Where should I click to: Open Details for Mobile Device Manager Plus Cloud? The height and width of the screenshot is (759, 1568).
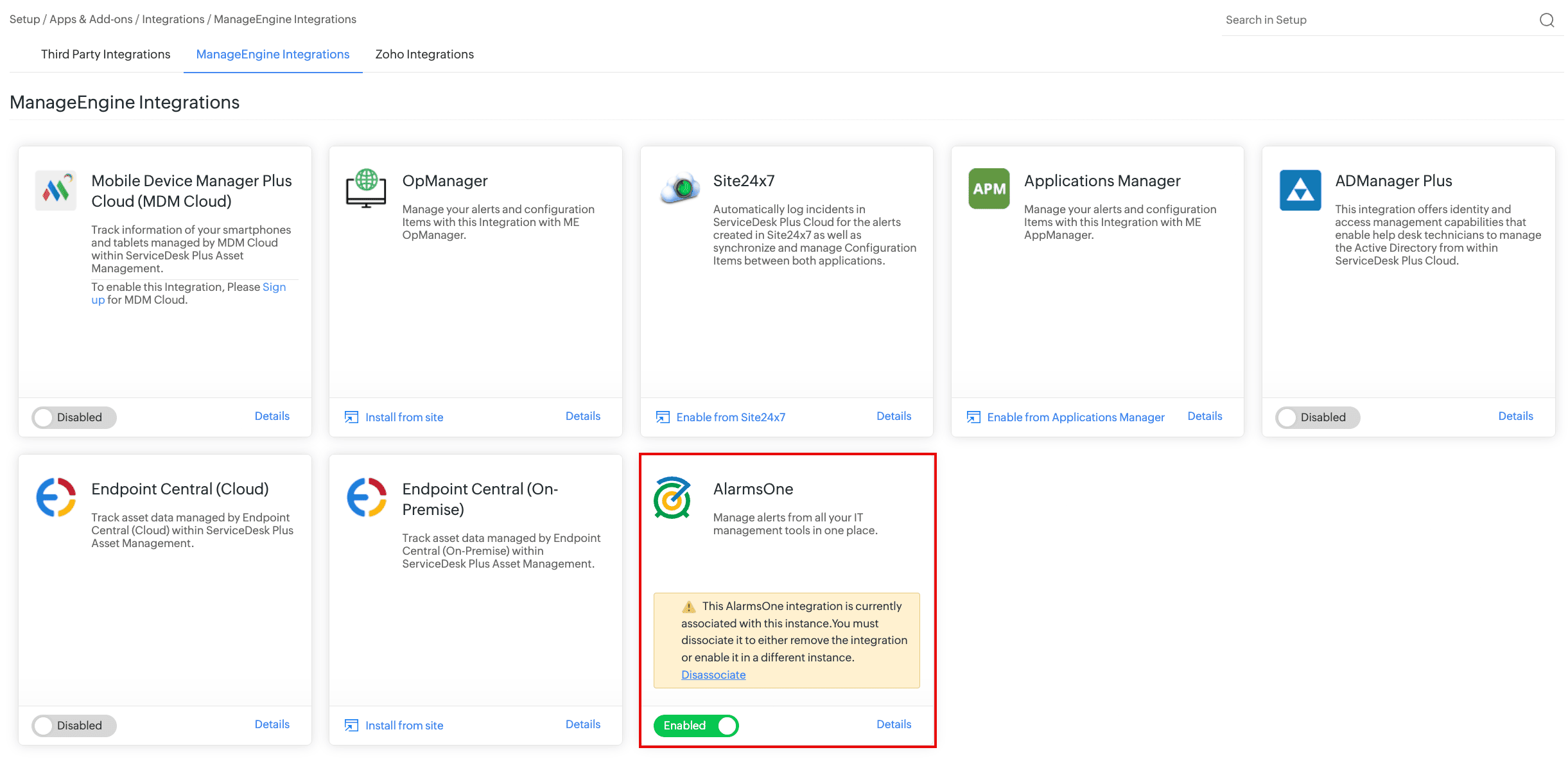coord(272,416)
